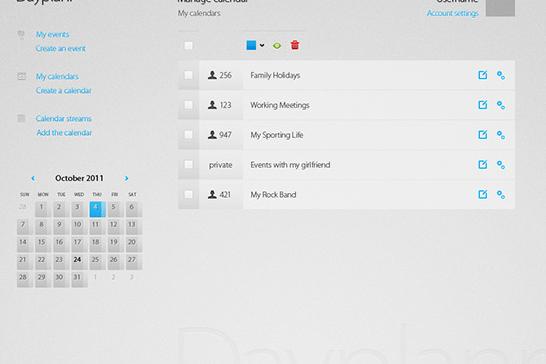Open Account settings link

coord(453,13)
